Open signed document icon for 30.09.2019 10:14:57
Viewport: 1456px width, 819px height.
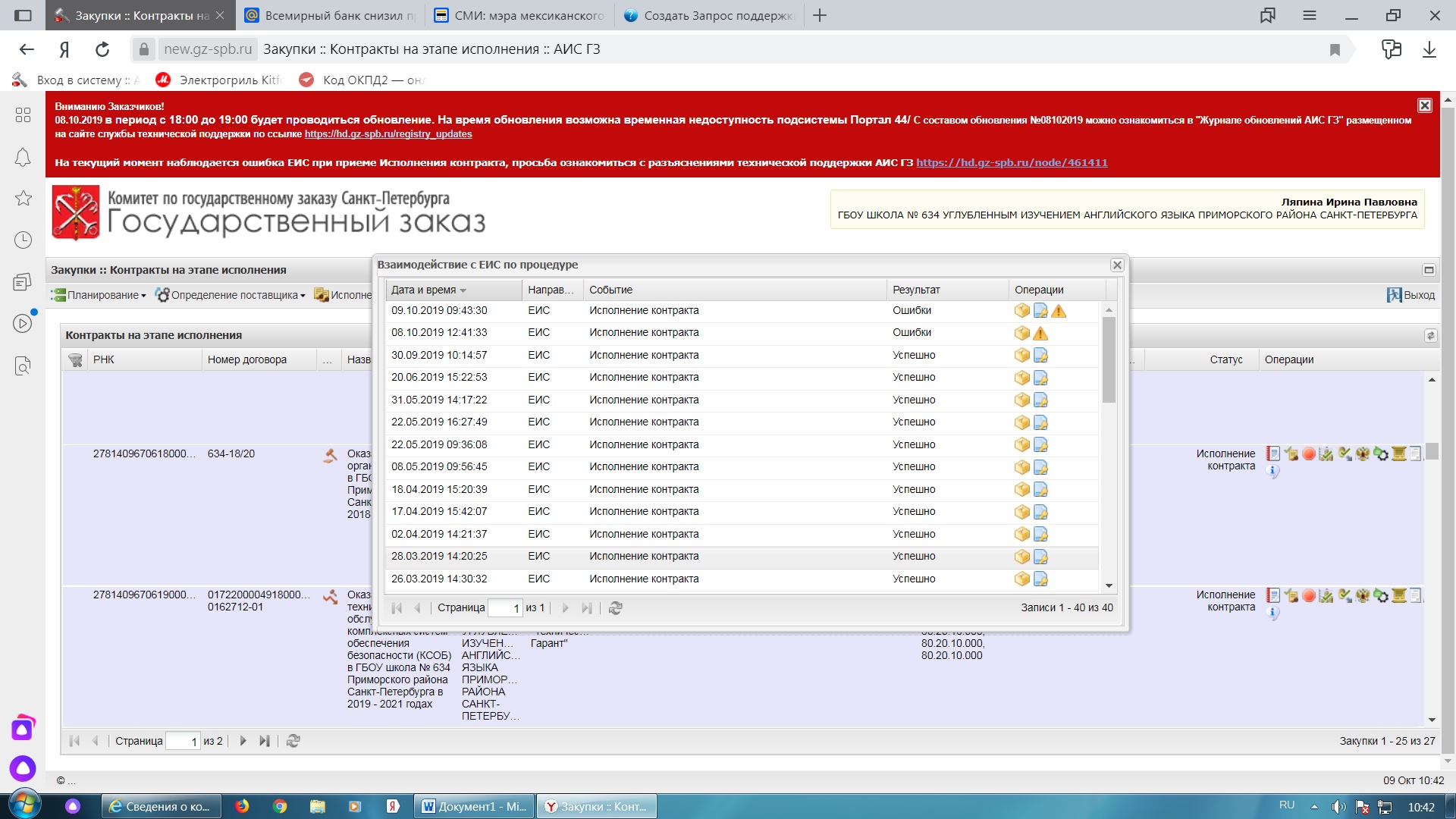click(x=1040, y=356)
